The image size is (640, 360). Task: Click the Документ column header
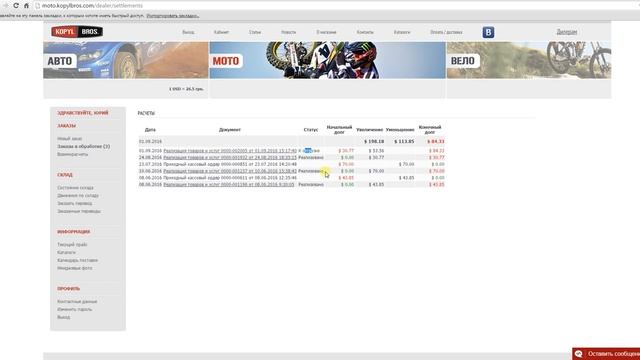point(230,130)
